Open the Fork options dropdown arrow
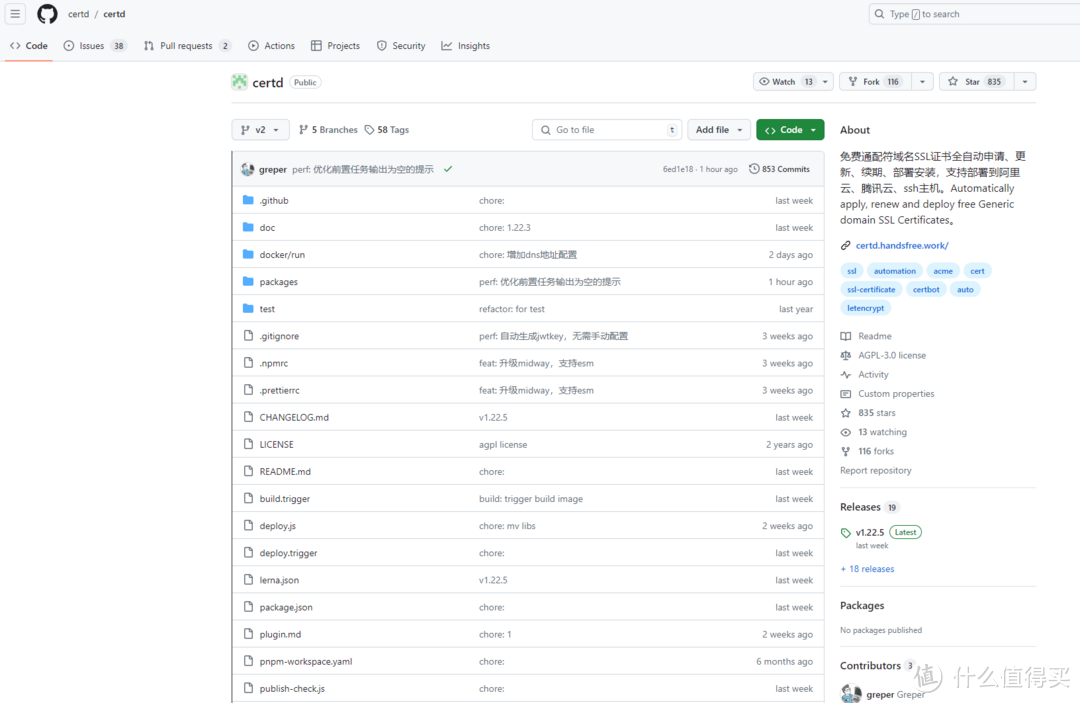The width and height of the screenshot is (1080, 703). [921, 82]
